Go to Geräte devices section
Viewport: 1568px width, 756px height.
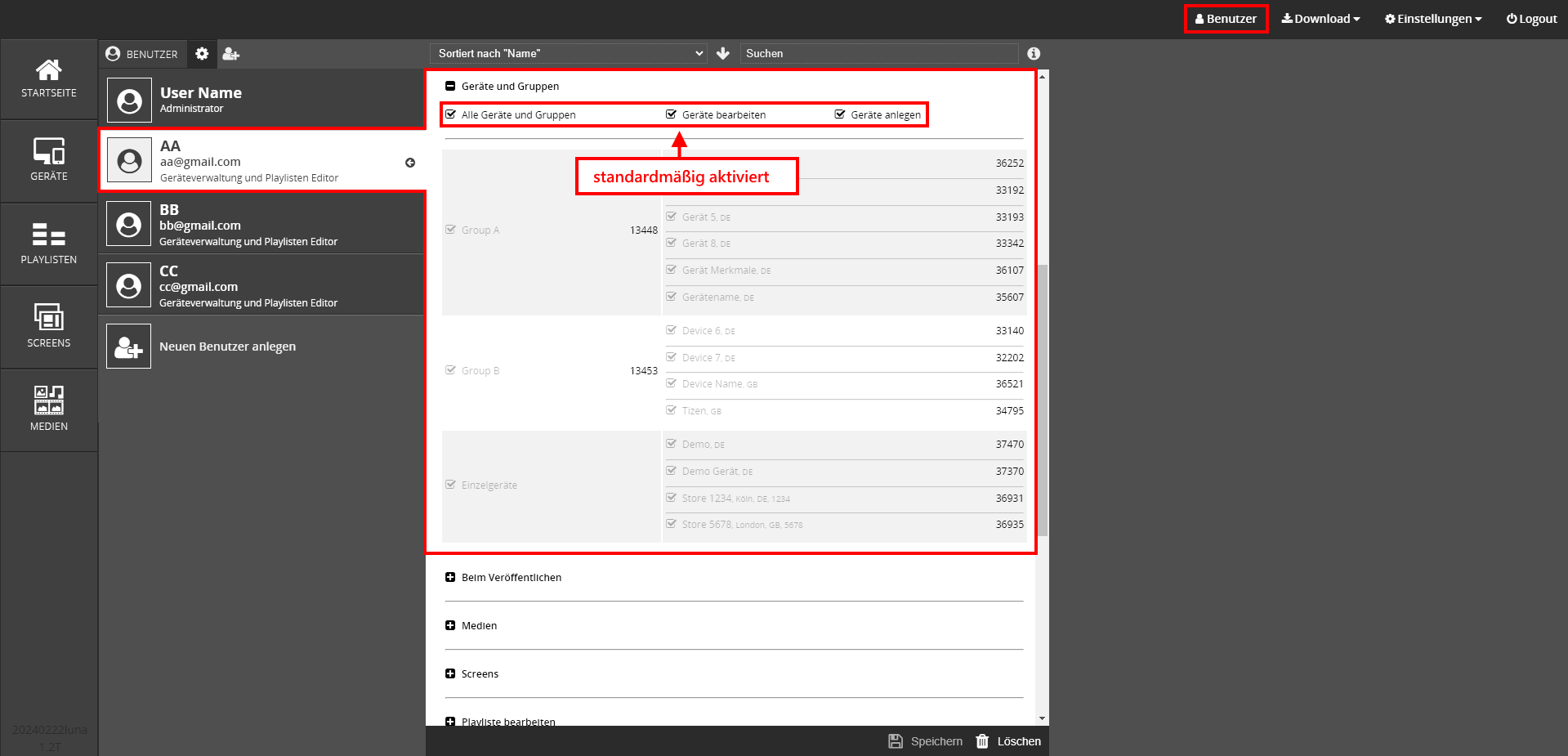49,161
